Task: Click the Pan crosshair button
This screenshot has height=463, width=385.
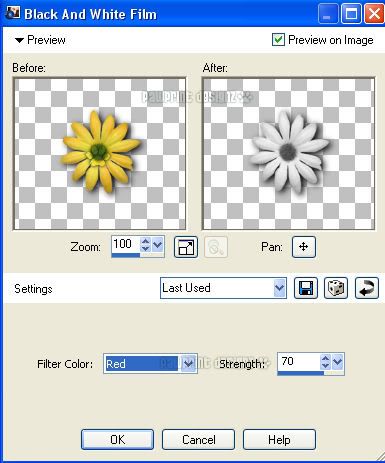Action: [x=304, y=247]
